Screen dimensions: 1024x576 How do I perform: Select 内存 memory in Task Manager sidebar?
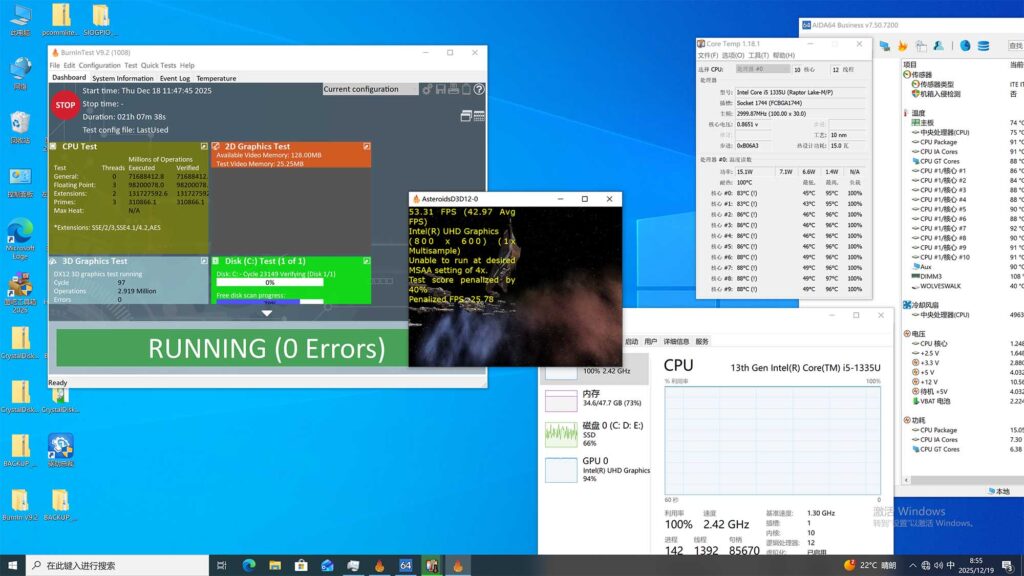point(596,398)
